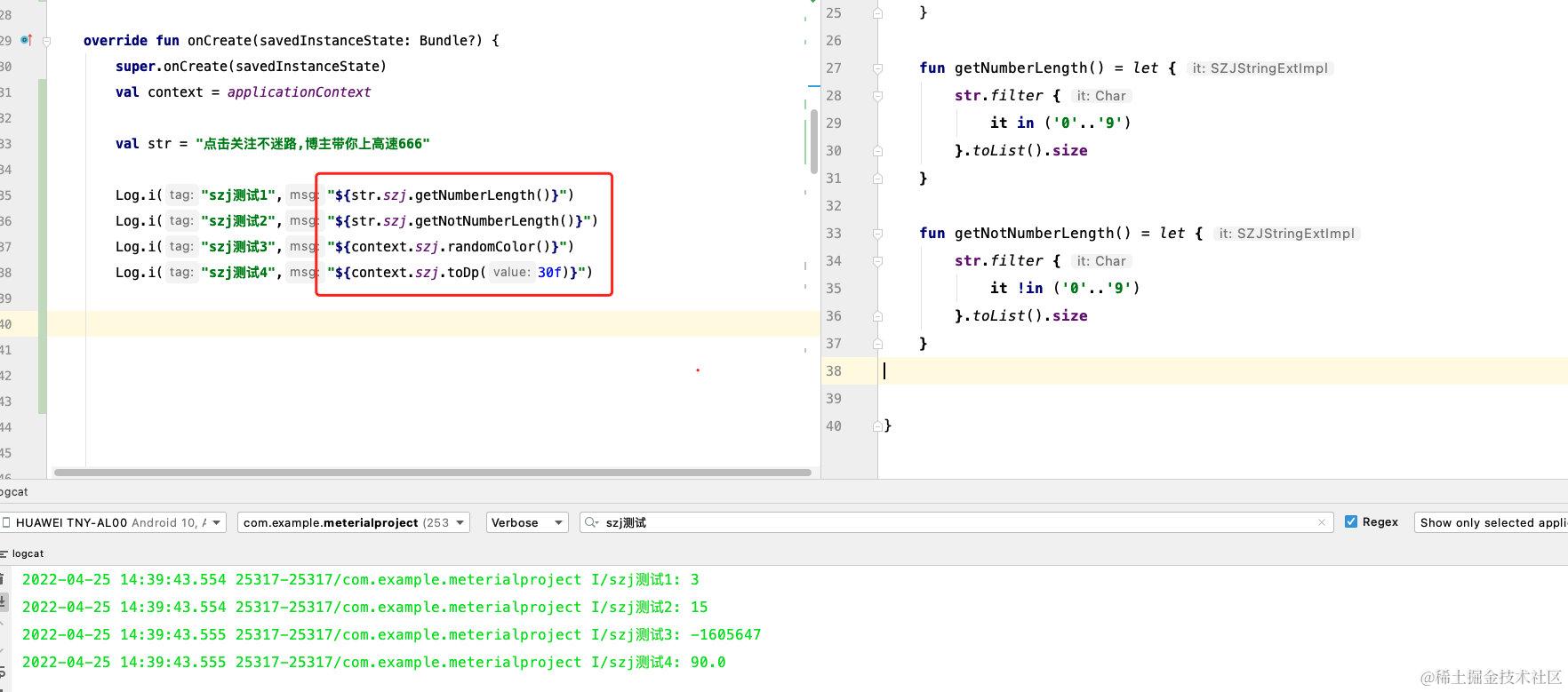Click the override gutter icon beside onCreate
1568x692 pixels.
pyautogui.click(x=26, y=40)
